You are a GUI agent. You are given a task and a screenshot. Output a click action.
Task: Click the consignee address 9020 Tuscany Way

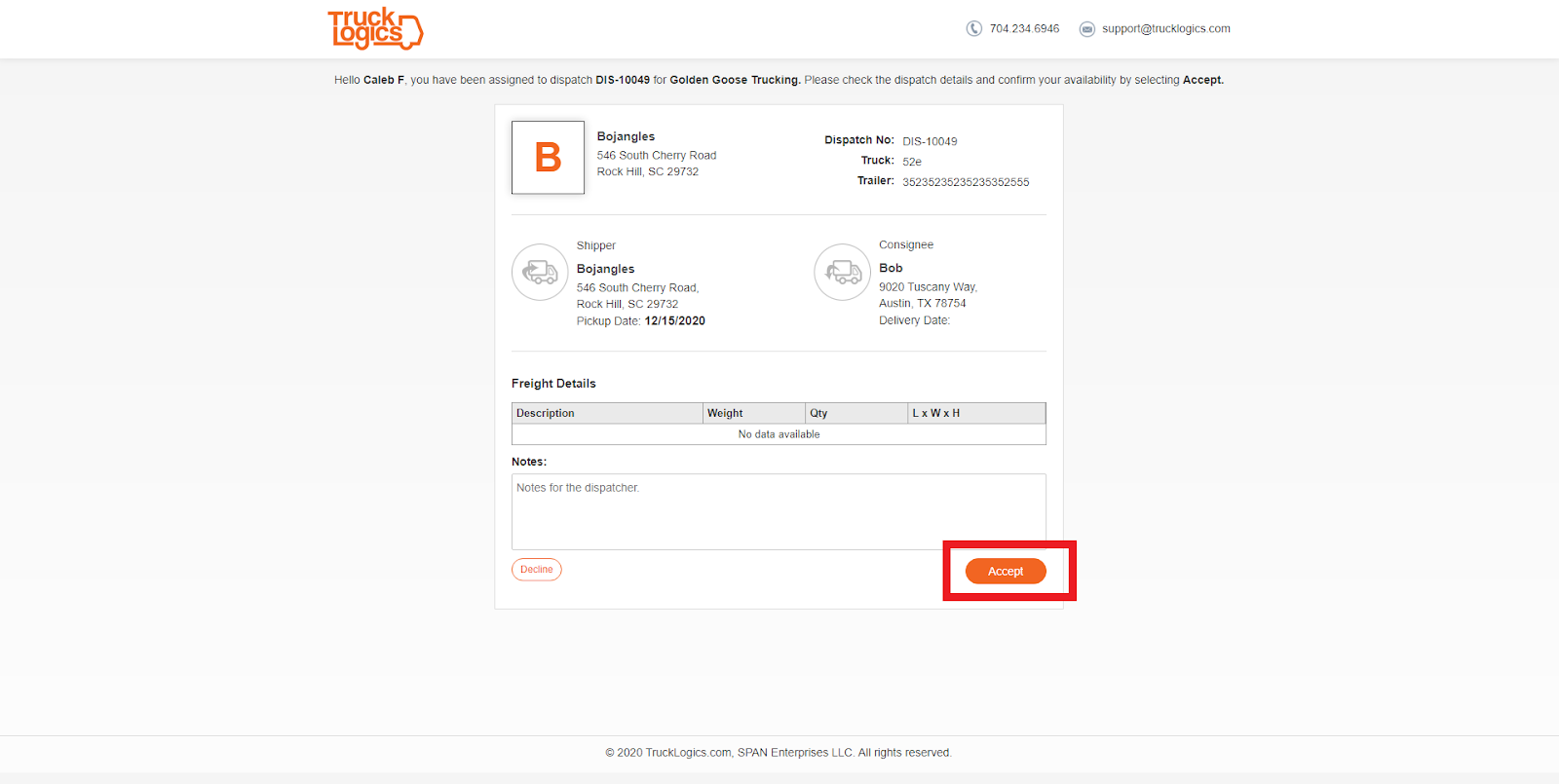click(928, 287)
